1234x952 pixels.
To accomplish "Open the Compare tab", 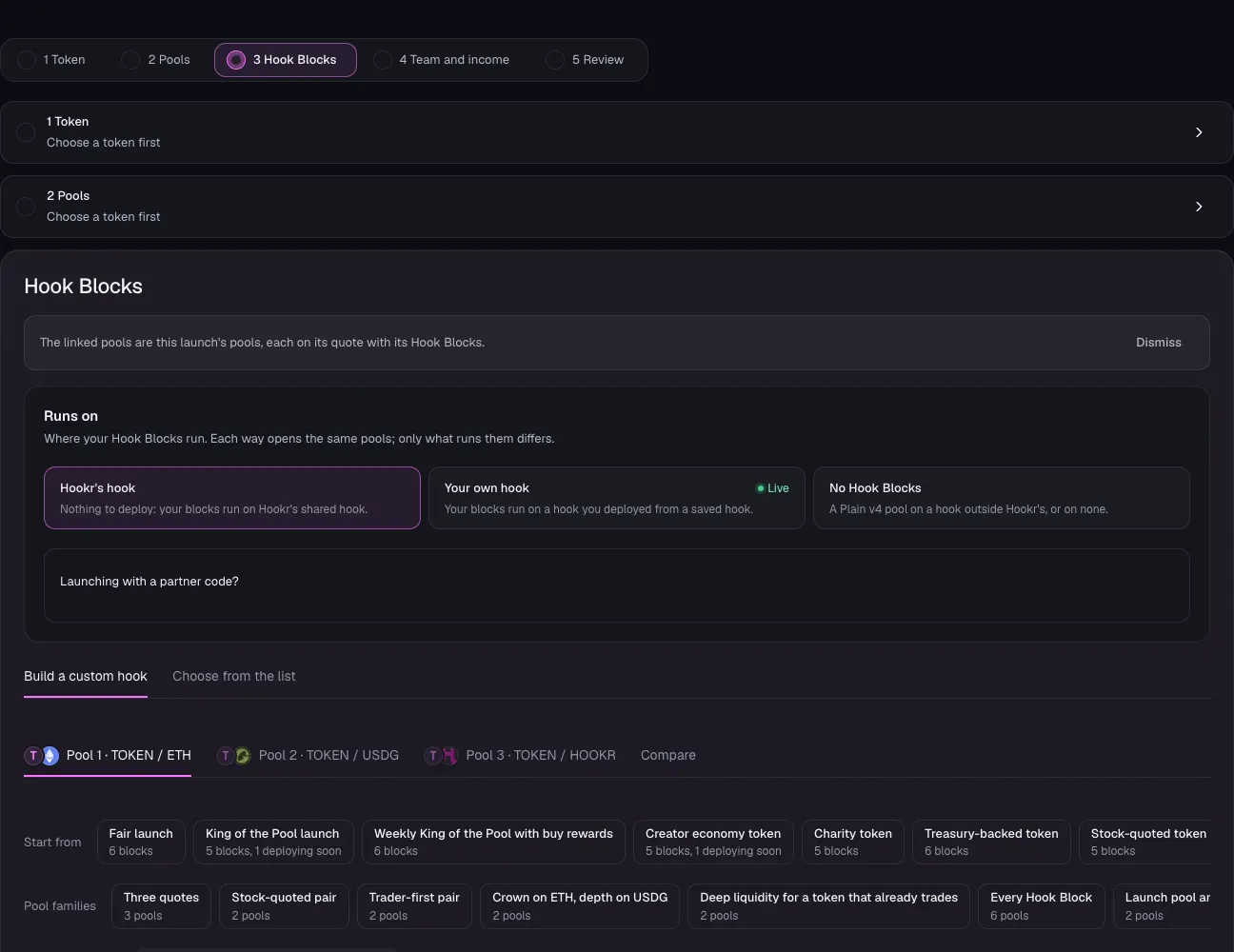I will pyautogui.click(x=668, y=756).
